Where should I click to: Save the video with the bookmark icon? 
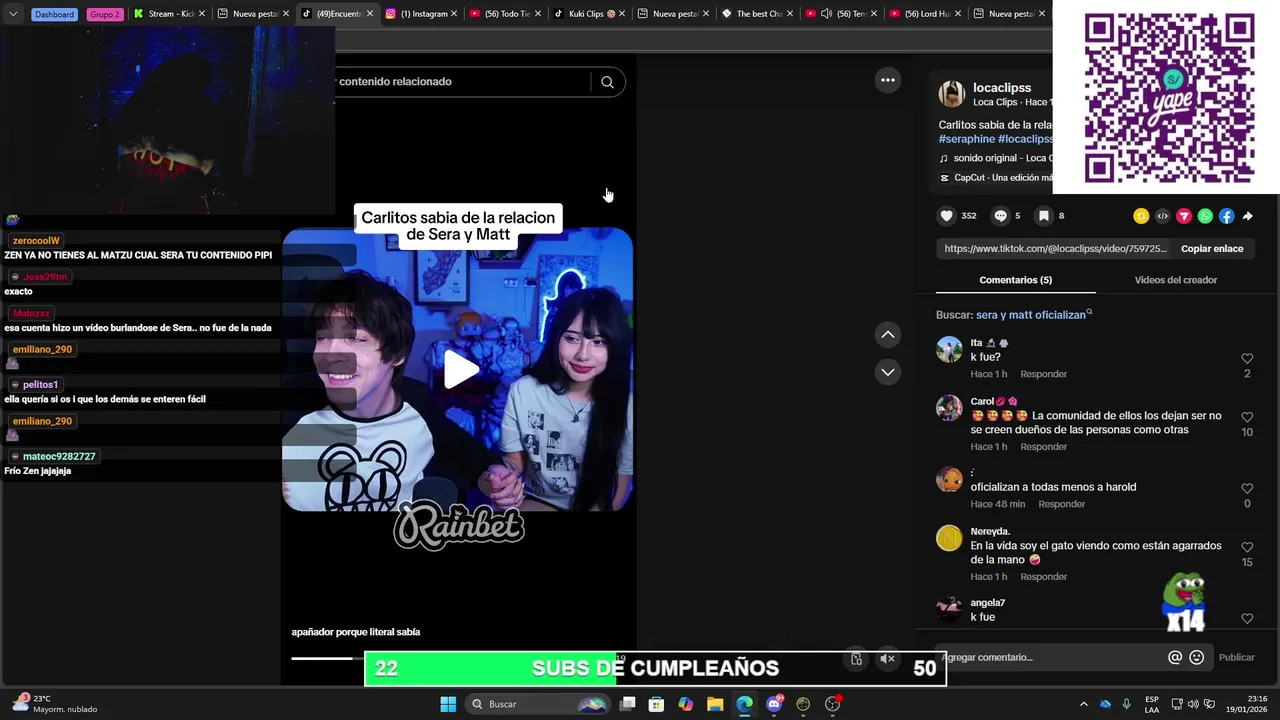[1043, 216]
